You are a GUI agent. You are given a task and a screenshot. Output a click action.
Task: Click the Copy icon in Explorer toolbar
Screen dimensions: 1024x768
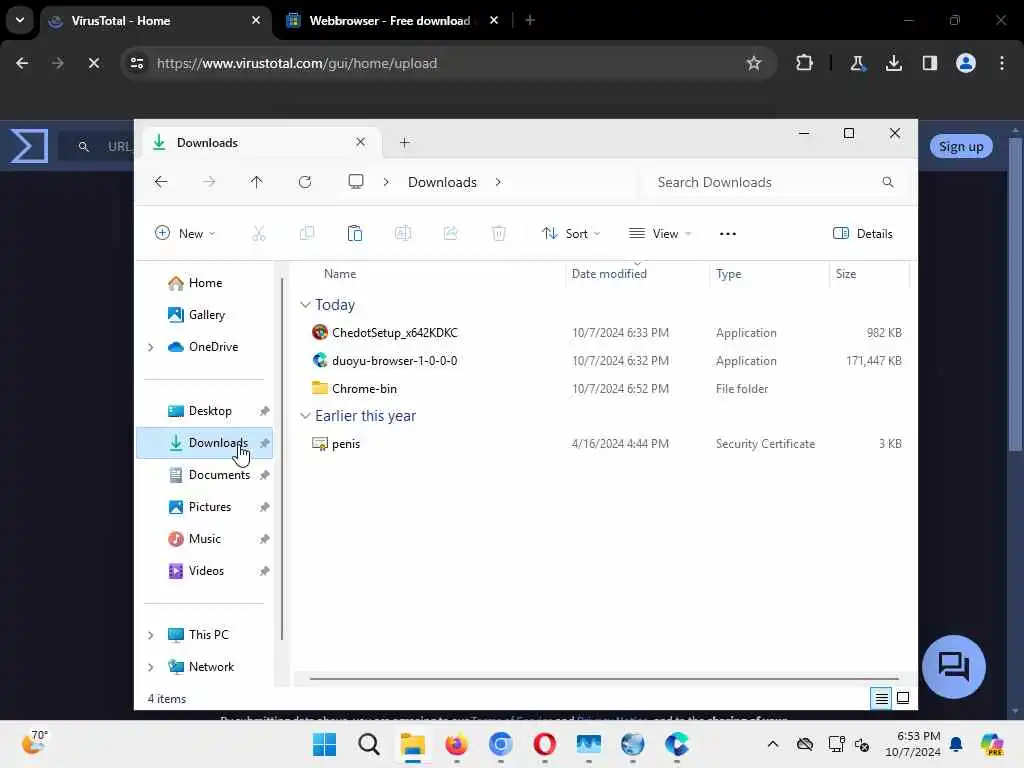(306, 233)
